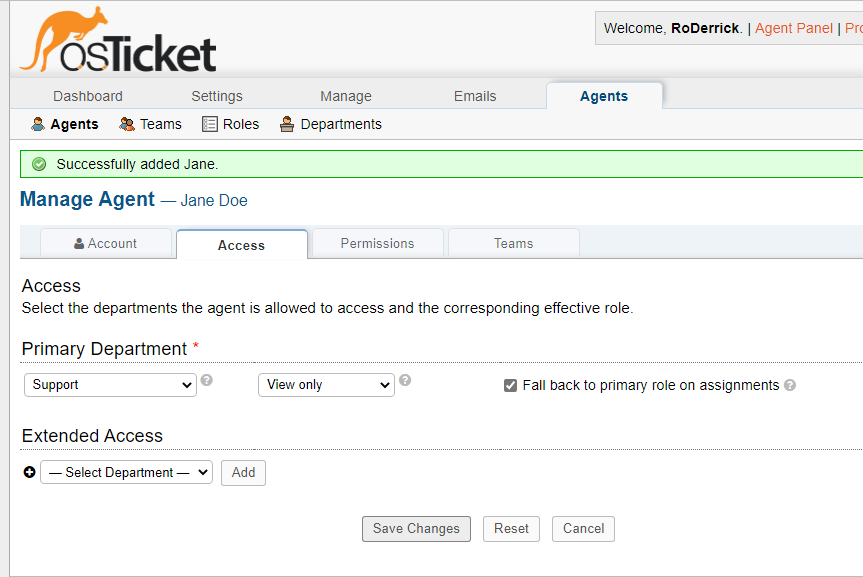Click the plus icon under Extended Access
863x577 pixels.
click(x=29, y=472)
